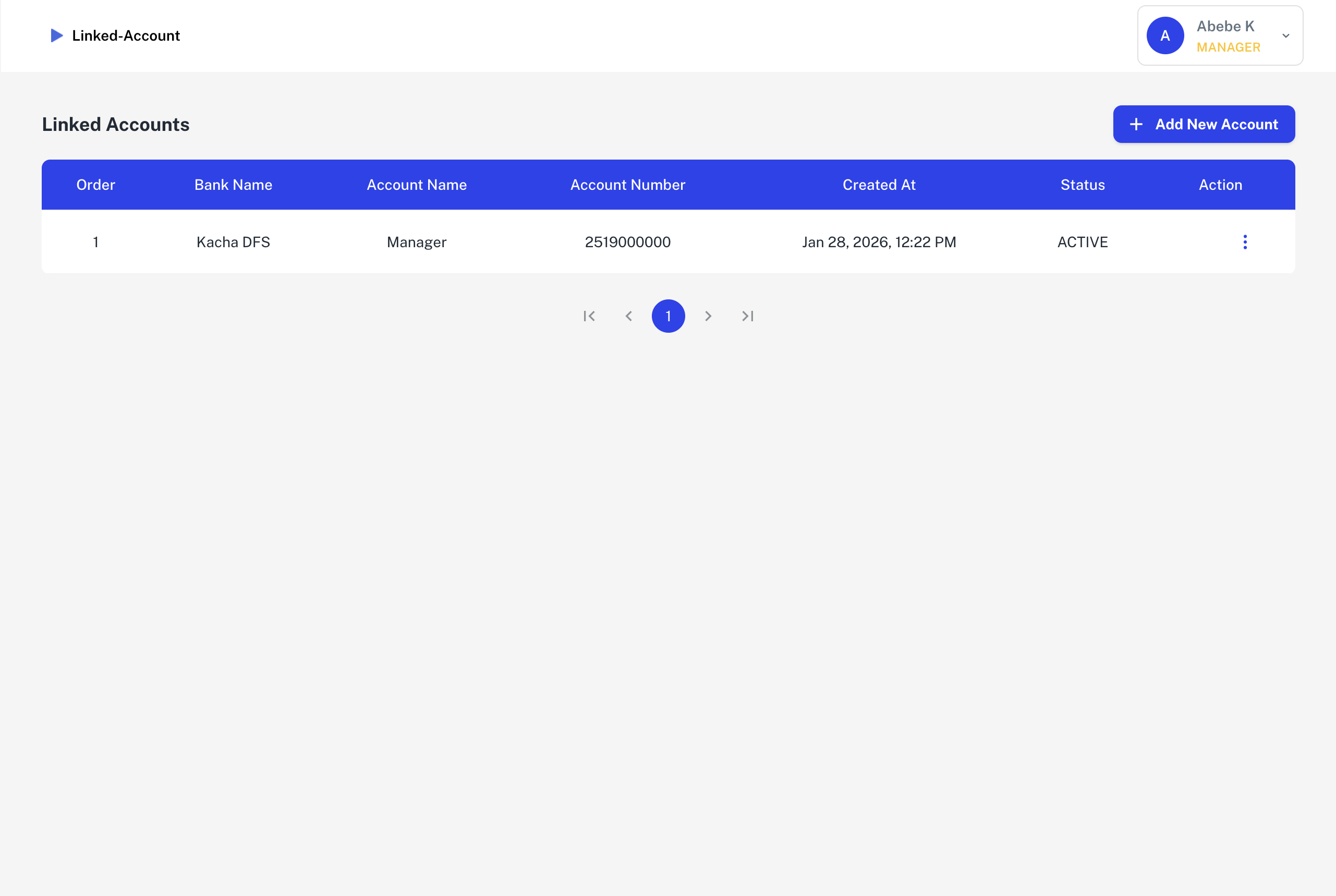The width and height of the screenshot is (1336, 896).
Task: Click the ACTIVE status cell
Action: point(1083,241)
